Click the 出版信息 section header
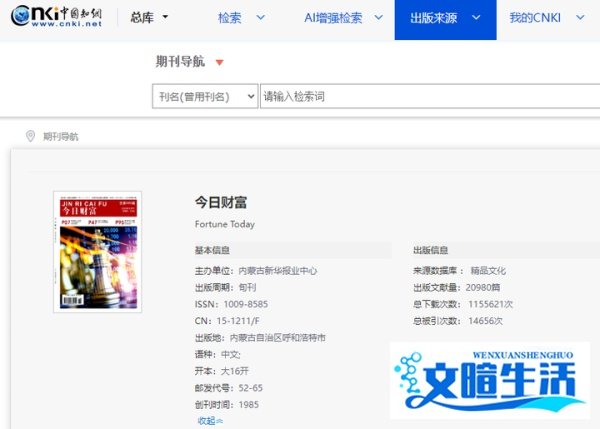600x429 pixels. 430,250
